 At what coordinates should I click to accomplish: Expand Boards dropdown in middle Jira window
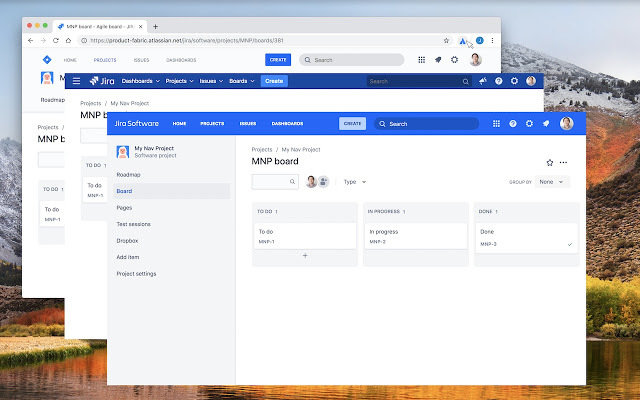pyautogui.click(x=242, y=81)
